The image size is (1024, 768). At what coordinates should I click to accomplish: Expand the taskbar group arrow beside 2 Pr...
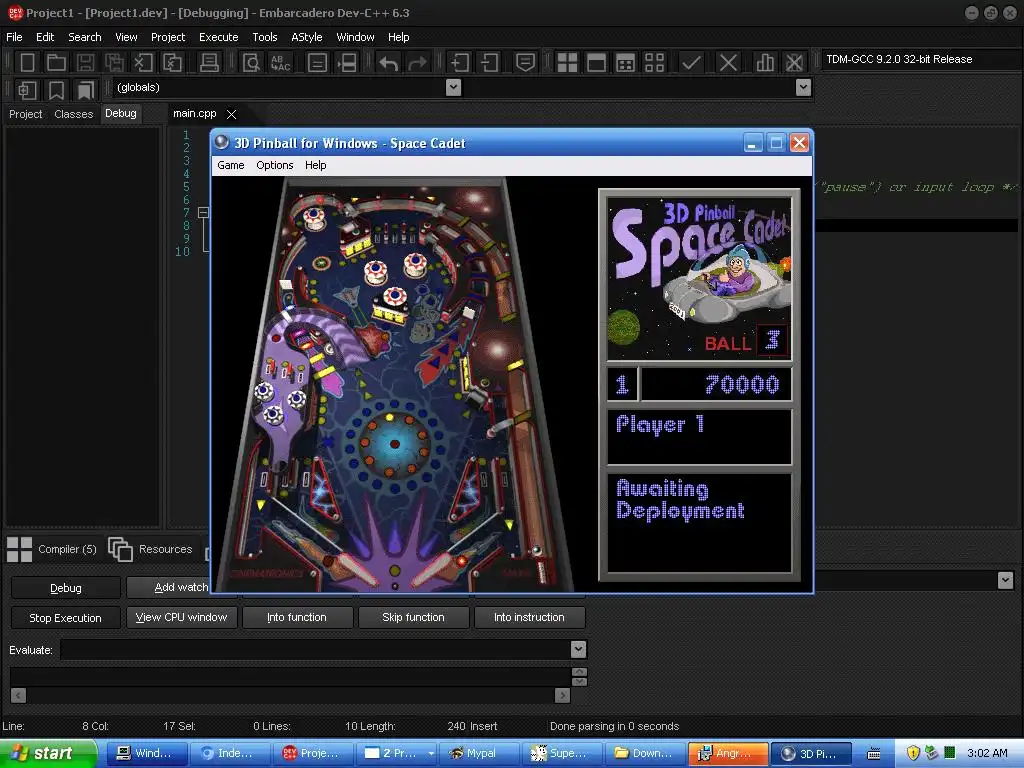click(x=431, y=753)
